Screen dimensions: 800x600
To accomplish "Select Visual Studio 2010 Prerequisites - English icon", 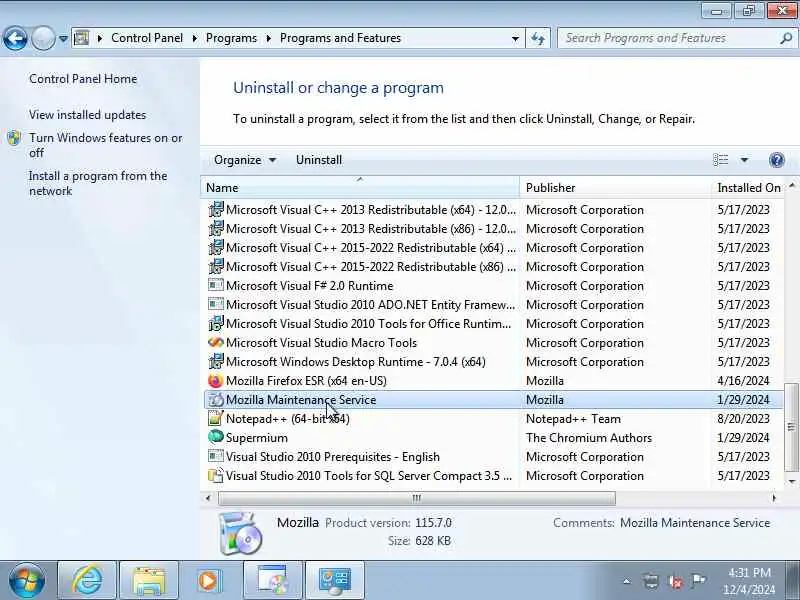I will pyautogui.click(x=216, y=456).
